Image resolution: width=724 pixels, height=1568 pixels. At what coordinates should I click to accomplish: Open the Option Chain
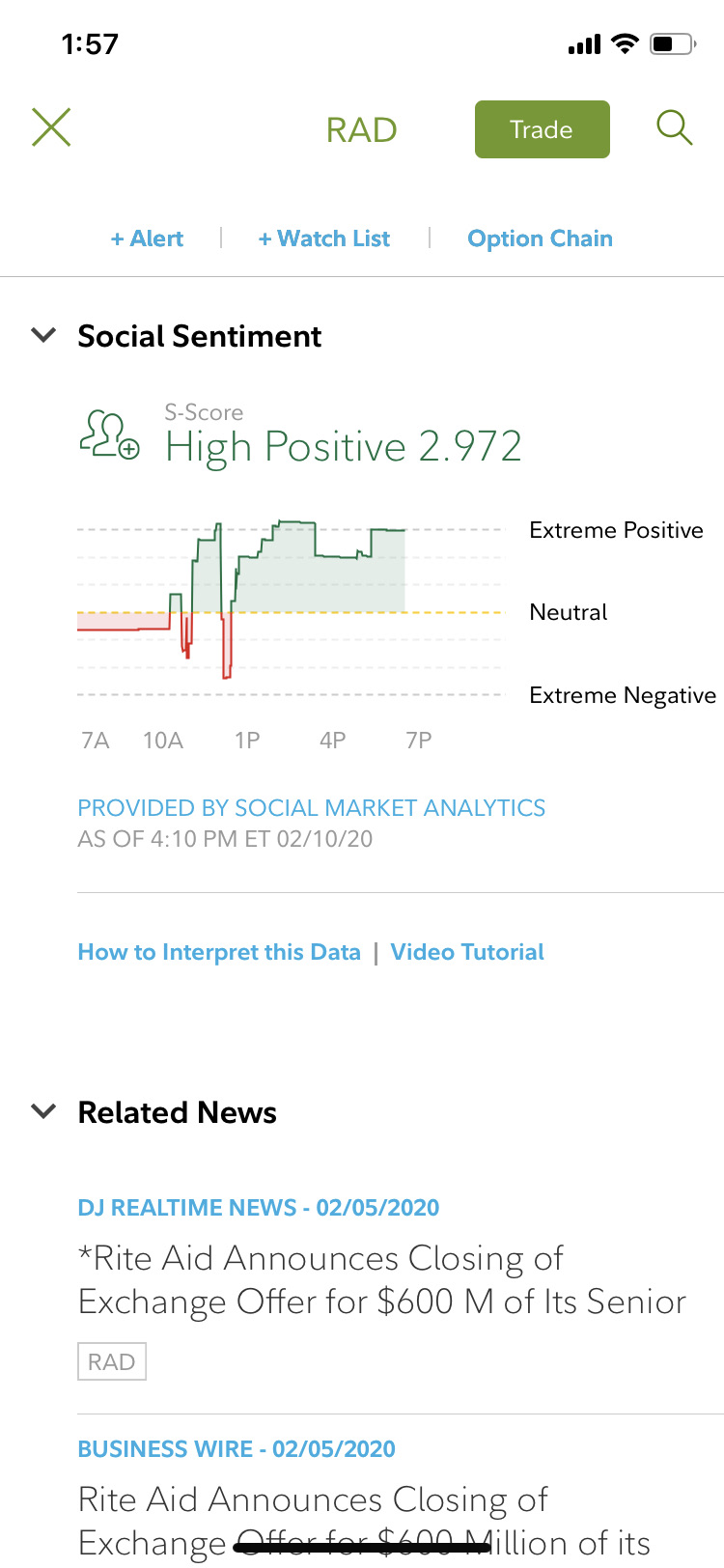540,238
